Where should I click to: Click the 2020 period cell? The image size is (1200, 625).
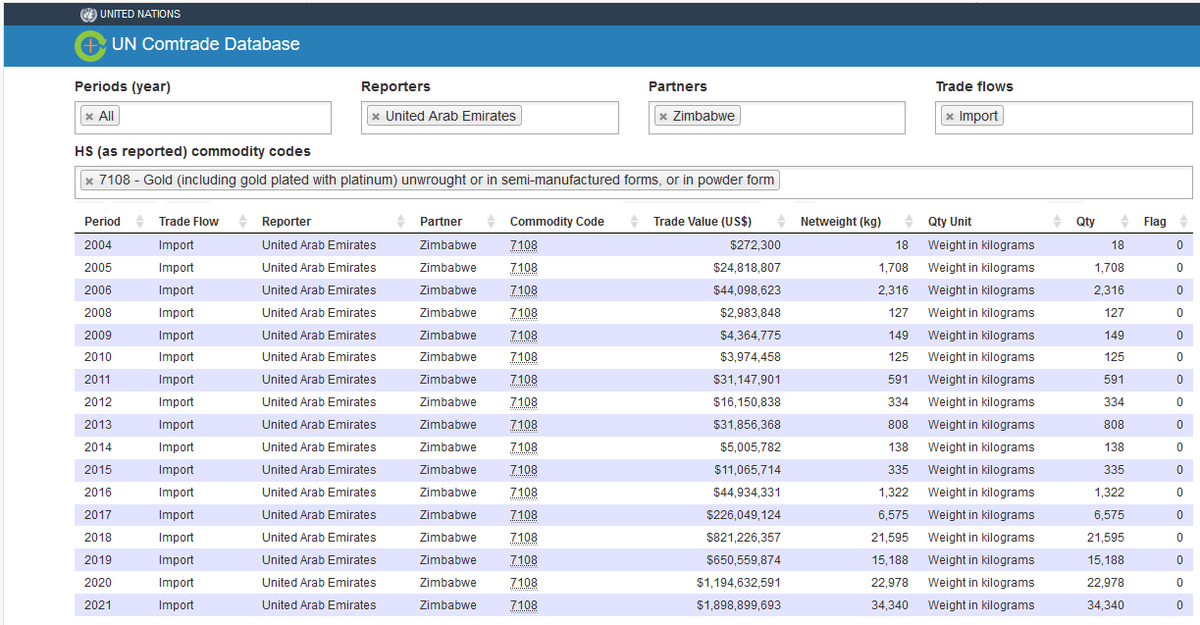(x=98, y=582)
